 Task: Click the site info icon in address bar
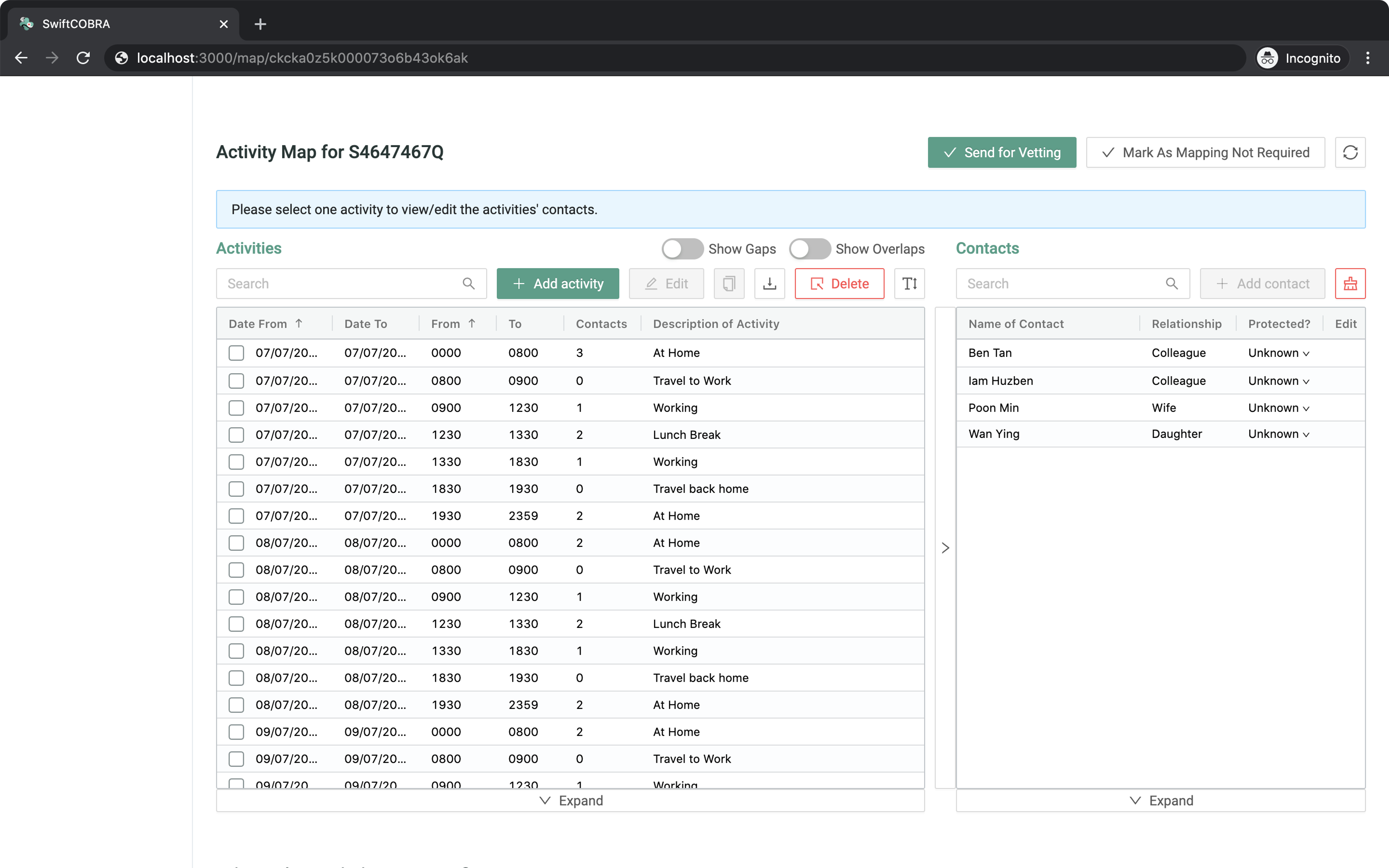point(121,58)
